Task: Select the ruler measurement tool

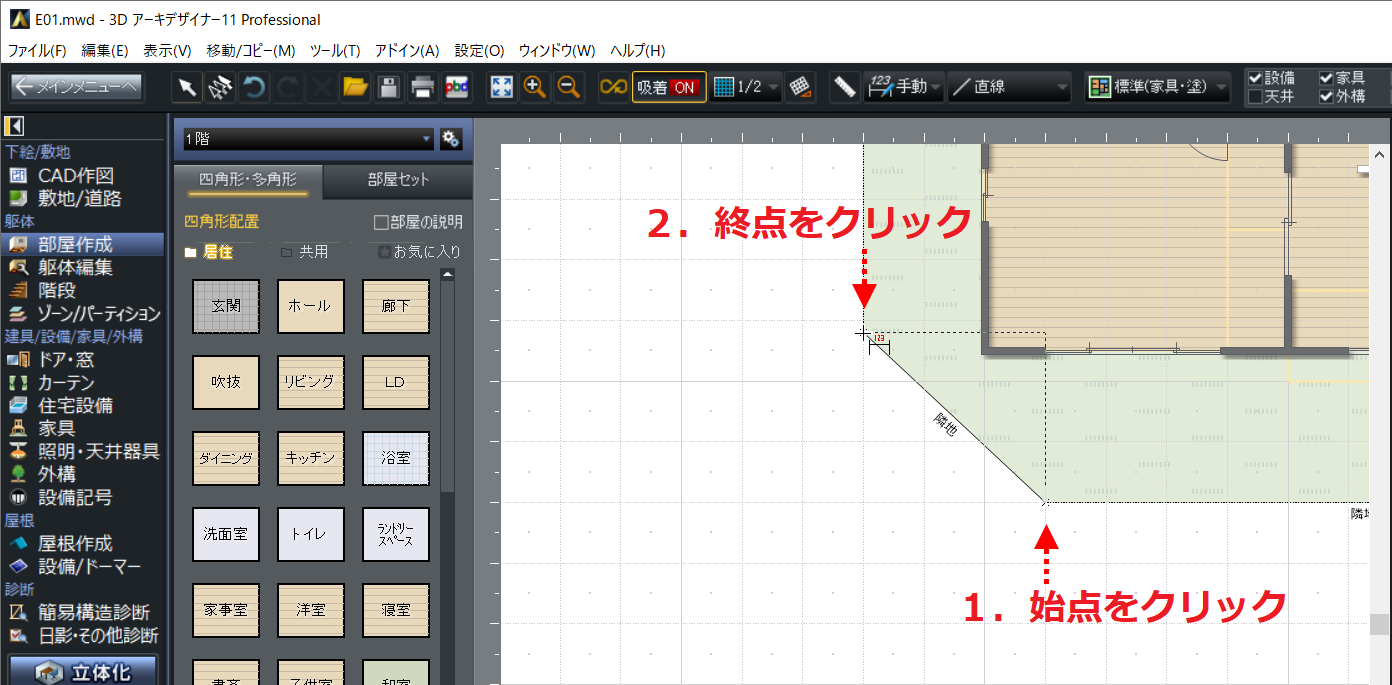Action: click(x=845, y=88)
